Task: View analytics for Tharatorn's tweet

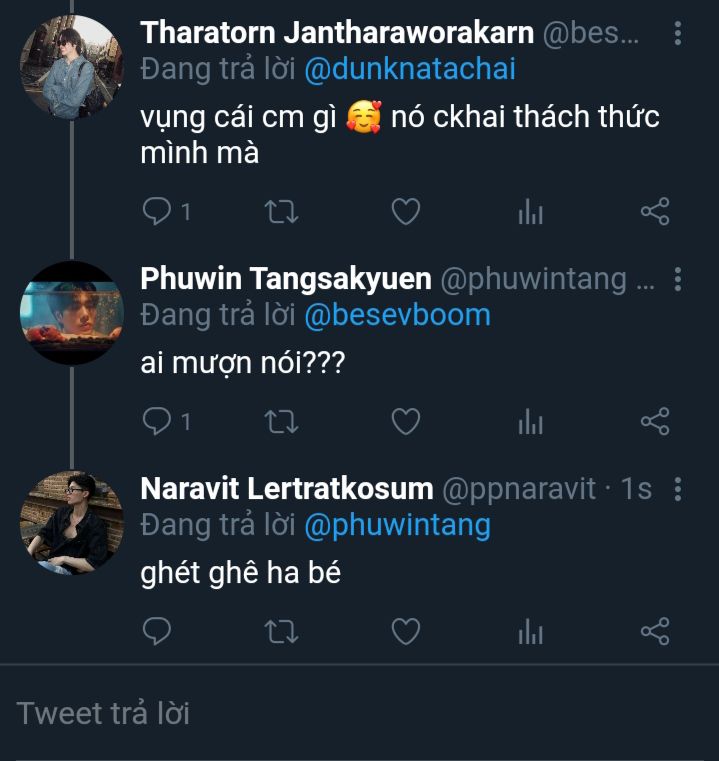Action: click(x=530, y=212)
